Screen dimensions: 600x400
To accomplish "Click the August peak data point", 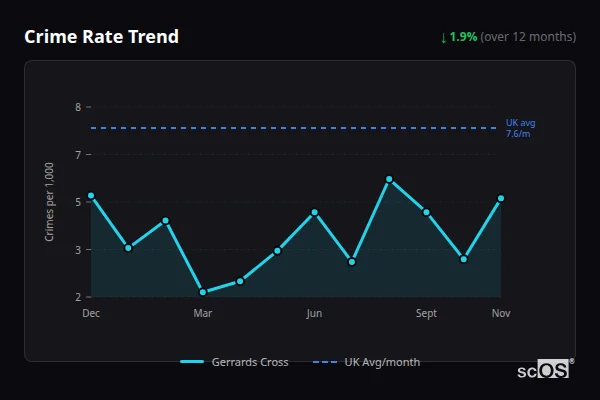I will [x=389, y=179].
